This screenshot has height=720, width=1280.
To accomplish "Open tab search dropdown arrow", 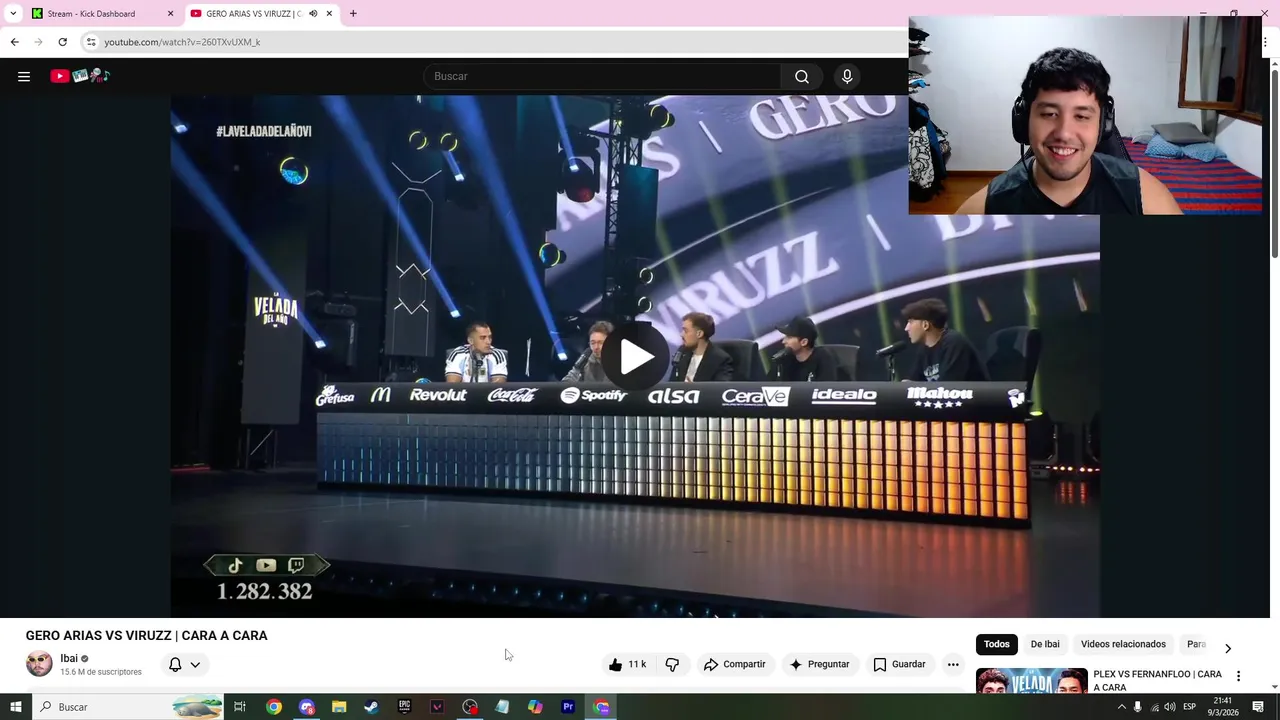I will [x=12, y=14].
